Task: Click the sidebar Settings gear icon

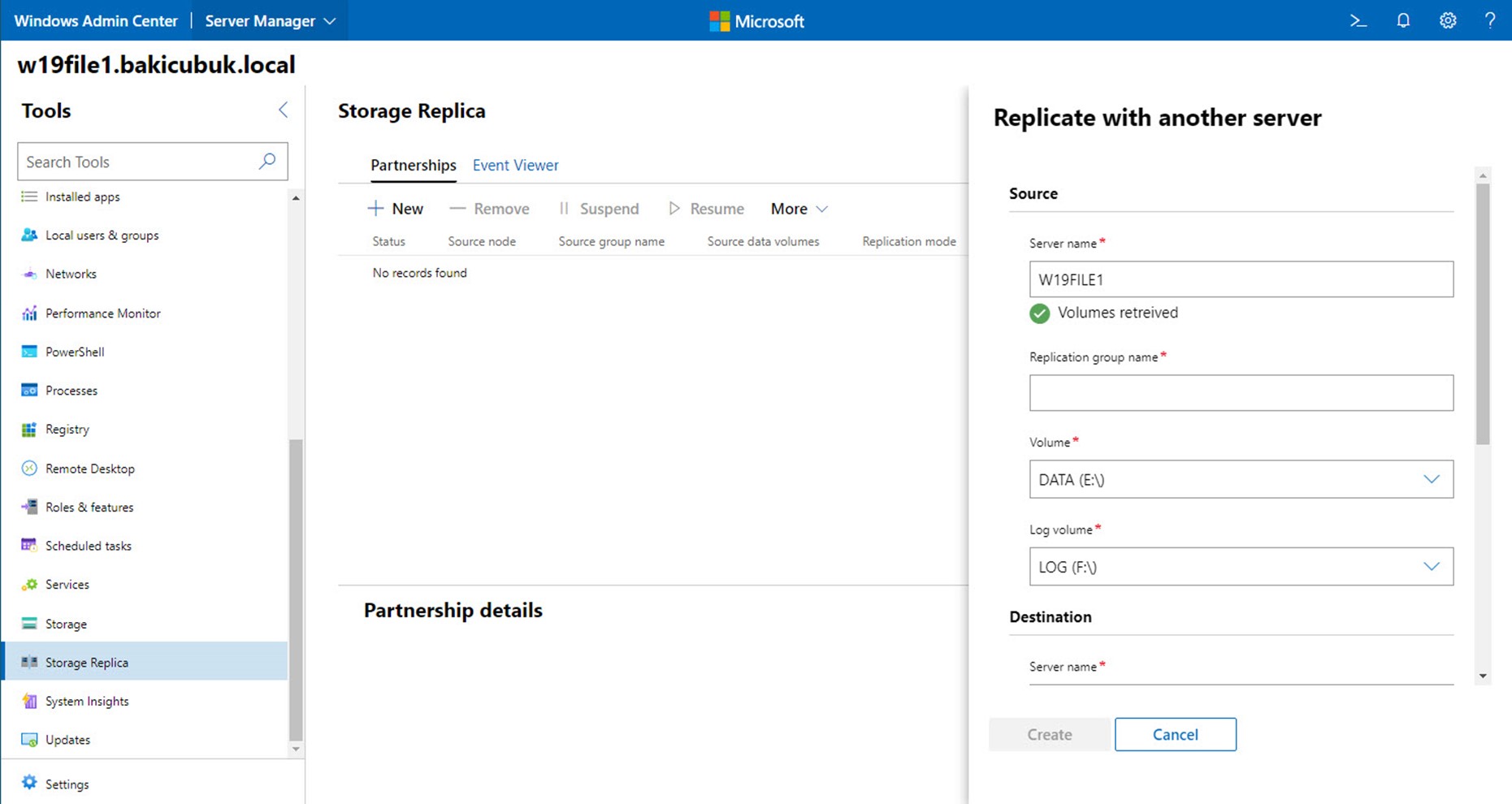Action: [x=29, y=783]
